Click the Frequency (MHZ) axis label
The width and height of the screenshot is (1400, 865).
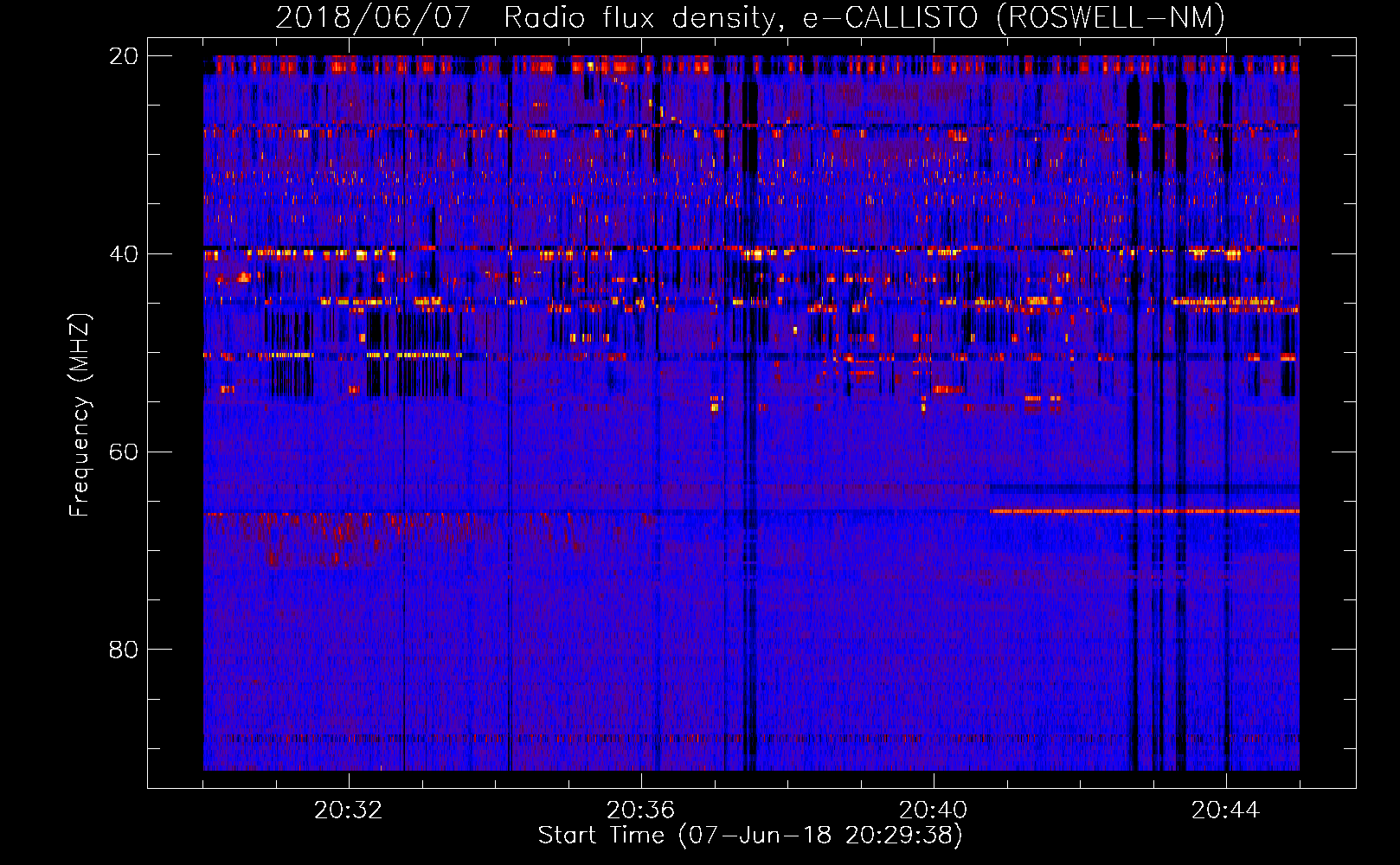(x=80, y=415)
